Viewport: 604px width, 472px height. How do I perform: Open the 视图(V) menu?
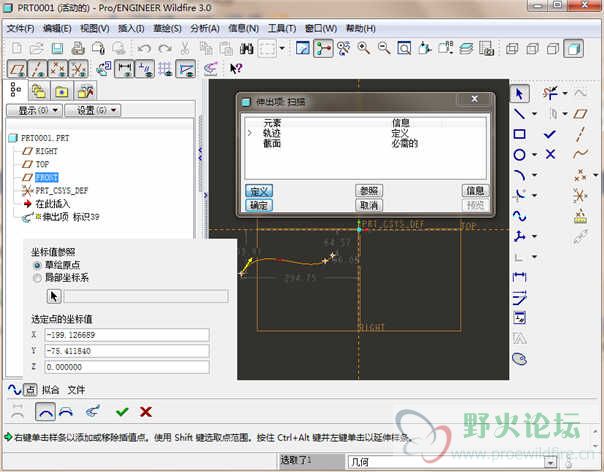pos(95,29)
